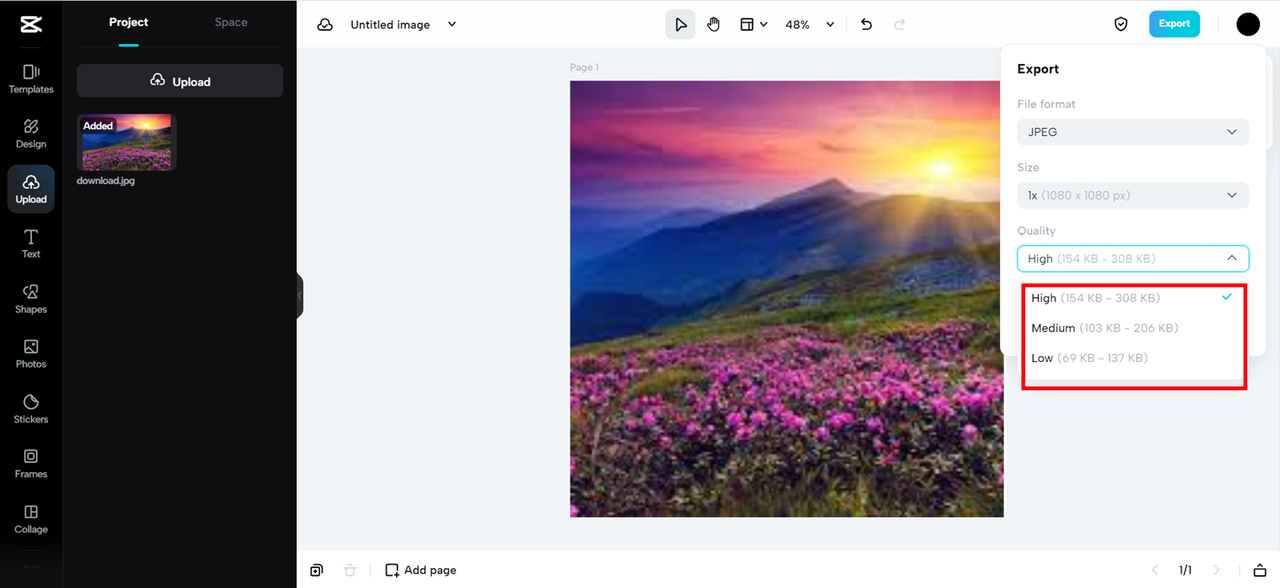Undo the last action
Viewport: 1280px width, 588px height.
pos(866,25)
